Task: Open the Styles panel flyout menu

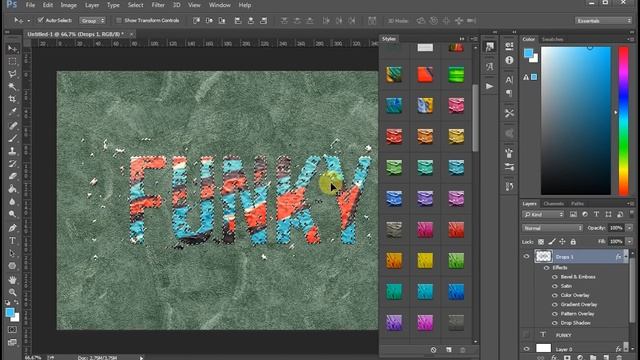Action: click(x=474, y=39)
